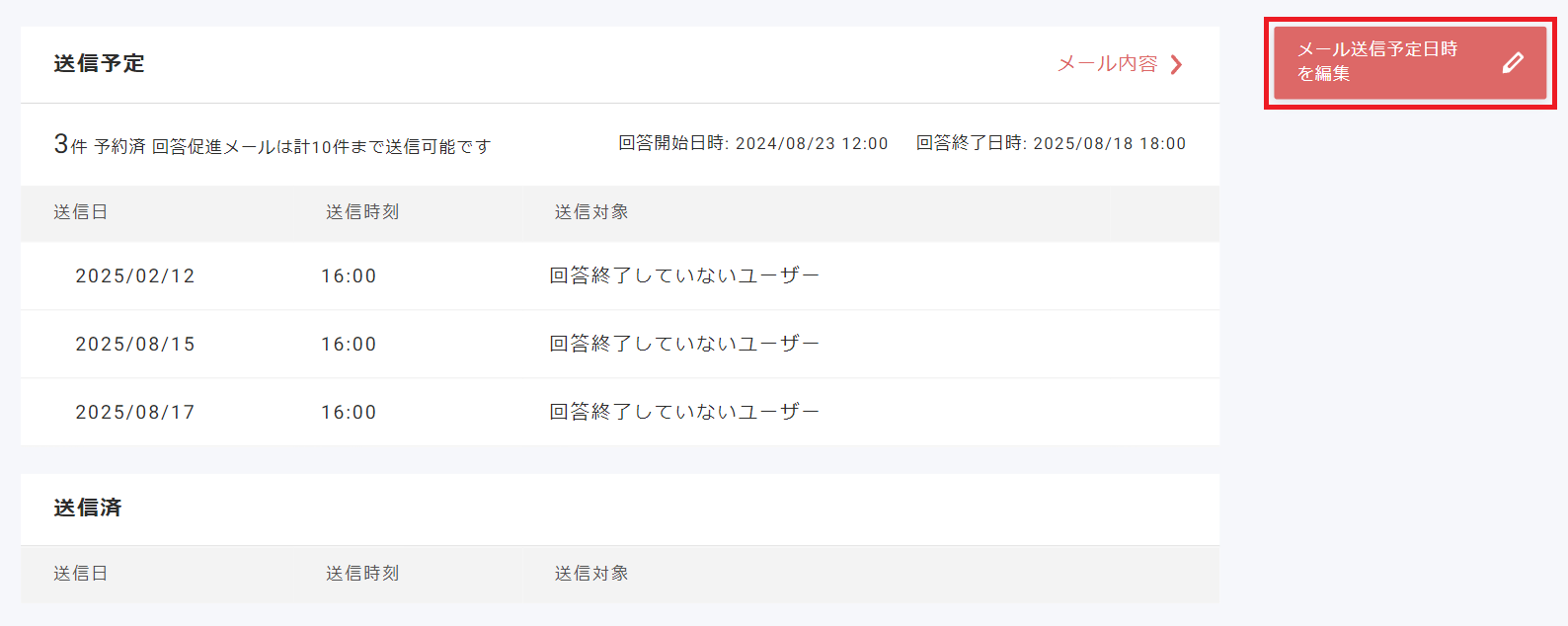Open メール内容 via its chevron arrow icon
Image resolution: width=1568 pixels, height=626 pixels.
pyautogui.click(x=1176, y=63)
